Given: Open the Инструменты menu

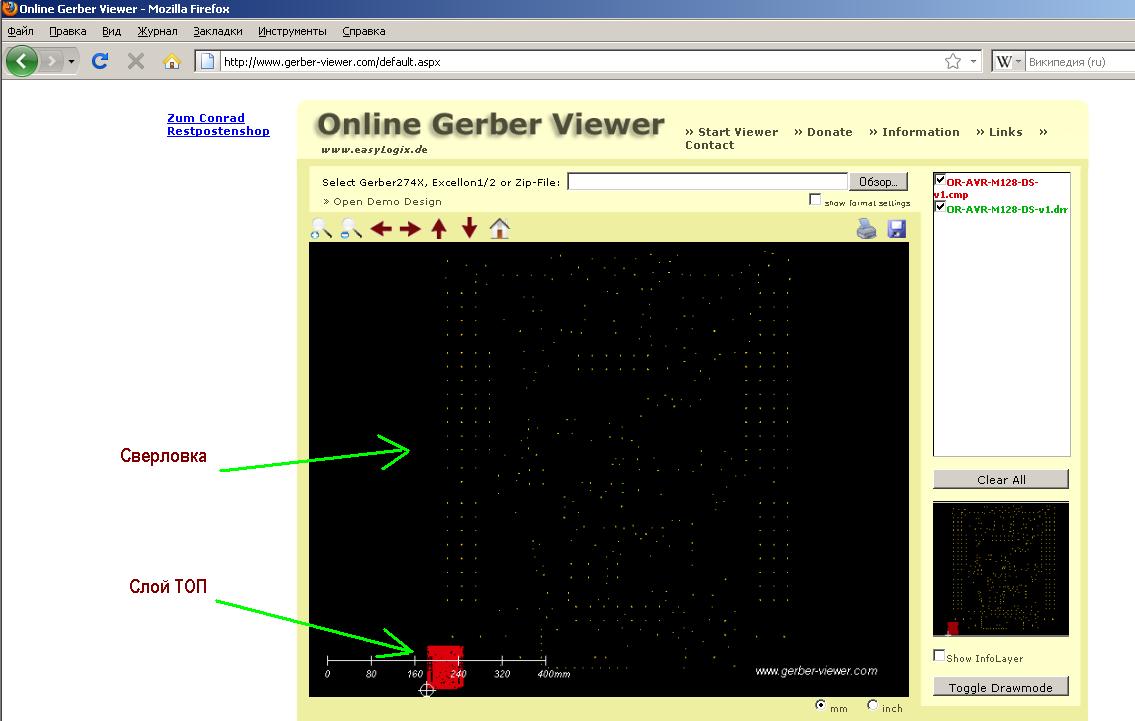Looking at the screenshot, I should tap(292, 31).
